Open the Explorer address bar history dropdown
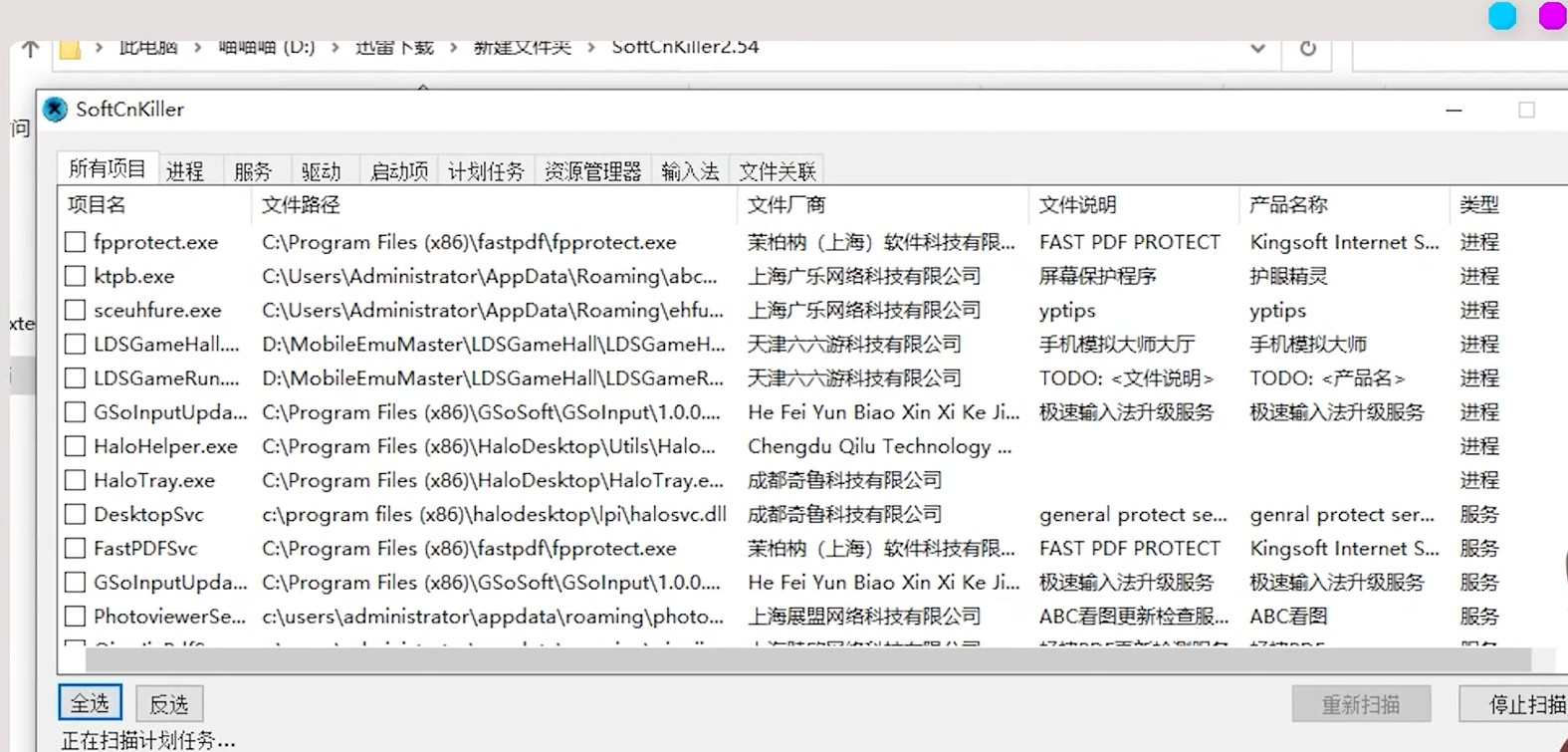Viewport: 1568px width, 752px height. (x=1258, y=49)
